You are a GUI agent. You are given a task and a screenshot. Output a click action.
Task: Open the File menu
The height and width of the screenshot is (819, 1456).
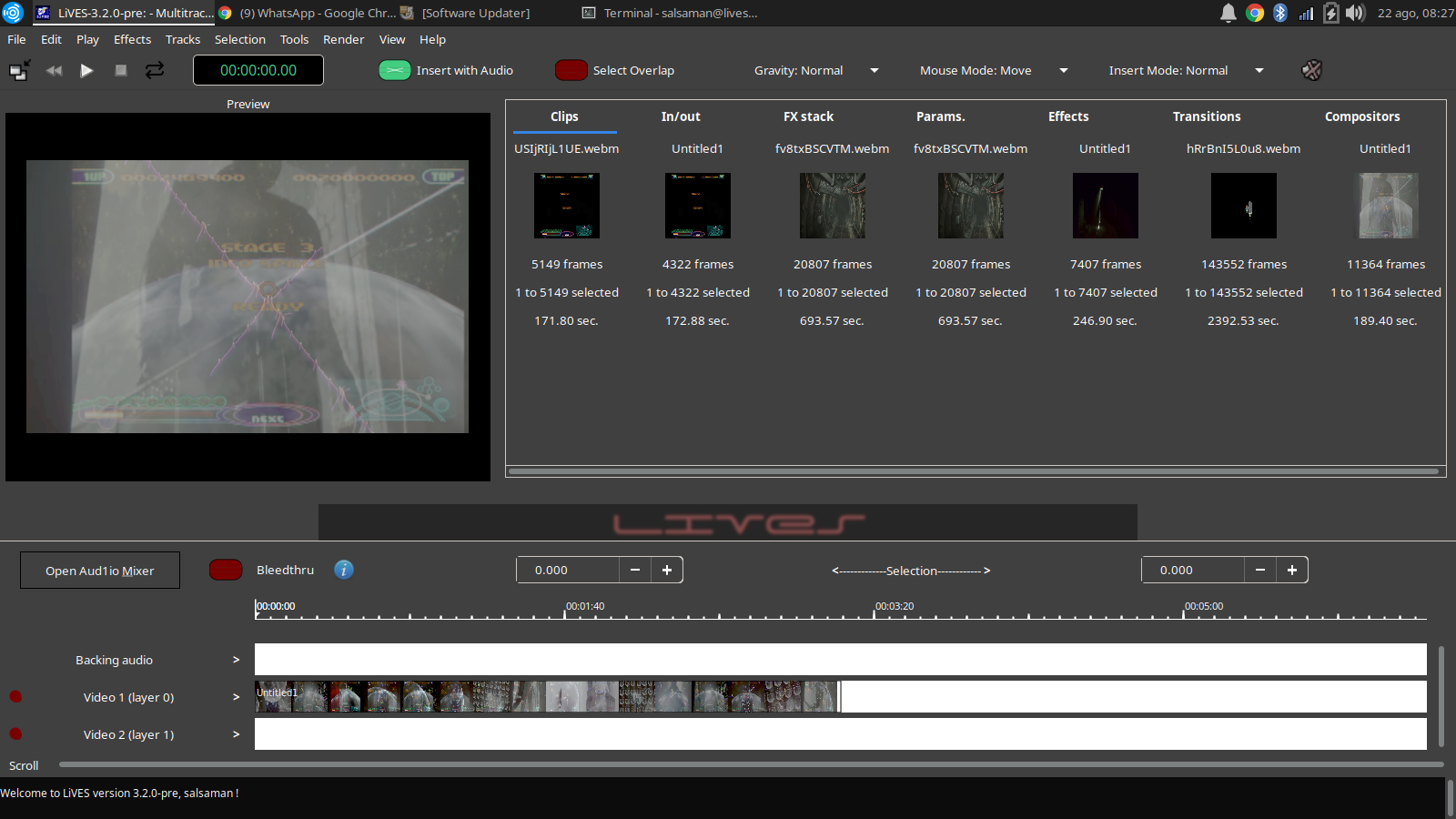[16, 39]
